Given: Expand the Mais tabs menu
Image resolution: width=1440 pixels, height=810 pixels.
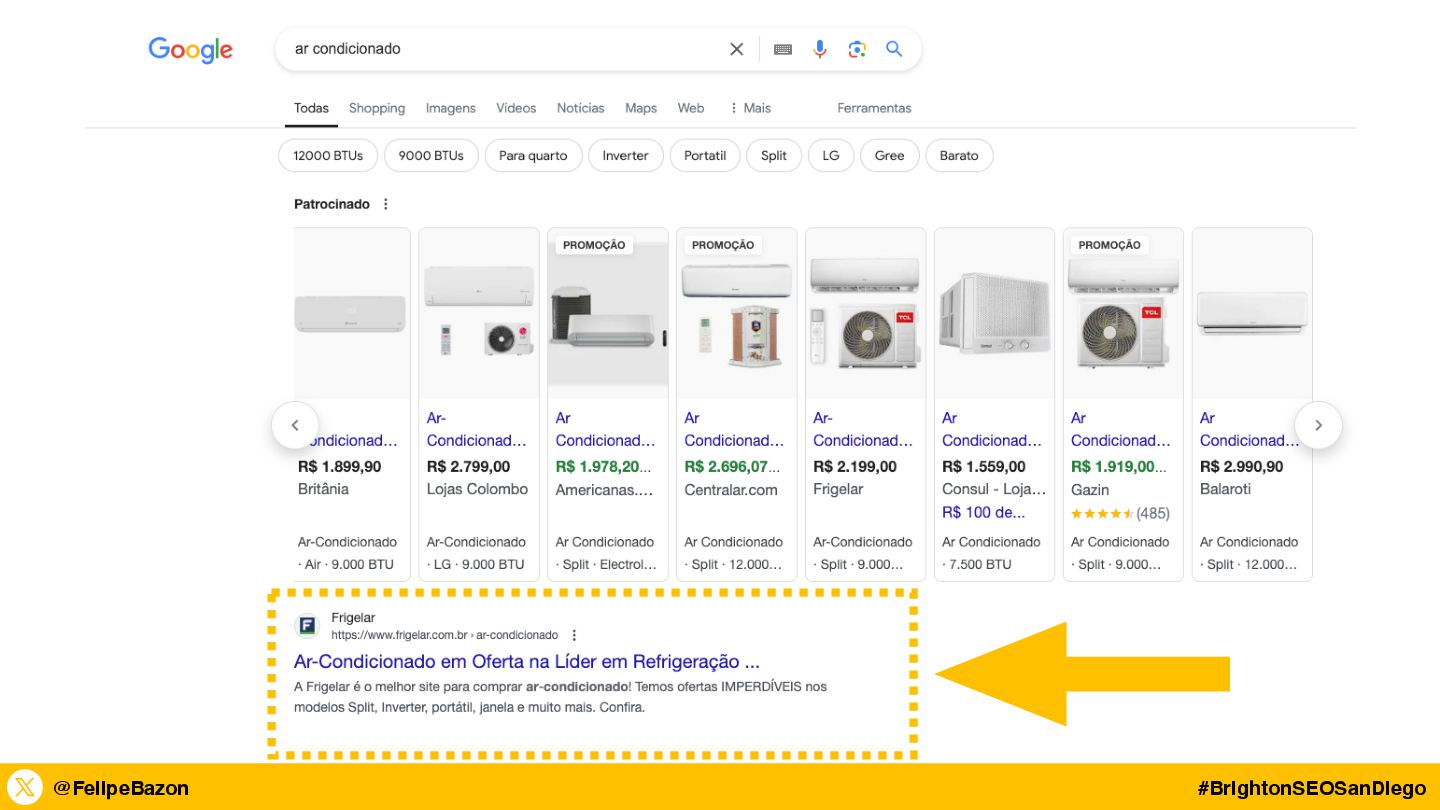Looking at the screenshot, I should pos(750,108).
